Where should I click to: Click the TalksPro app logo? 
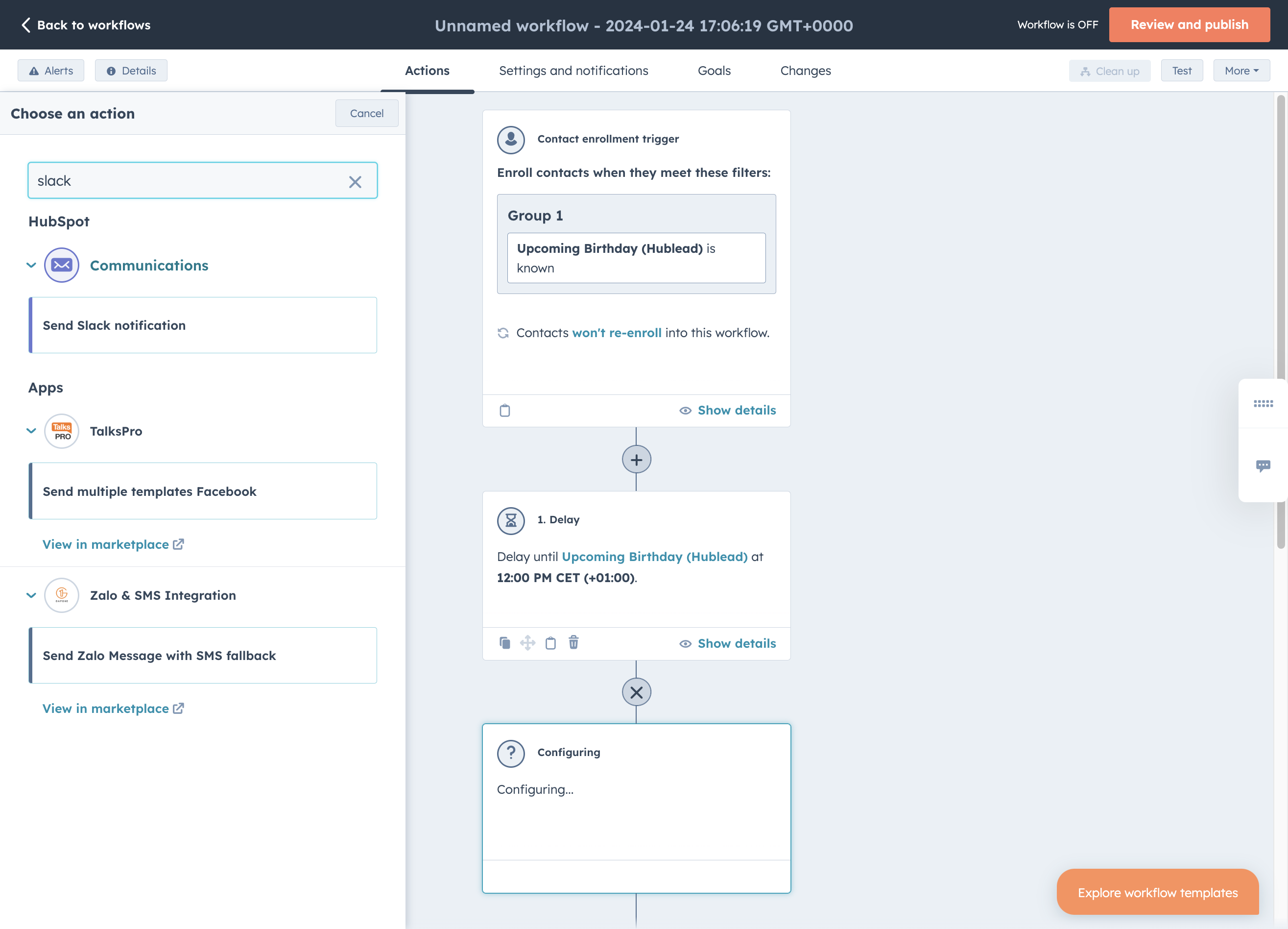pos(61,431)
